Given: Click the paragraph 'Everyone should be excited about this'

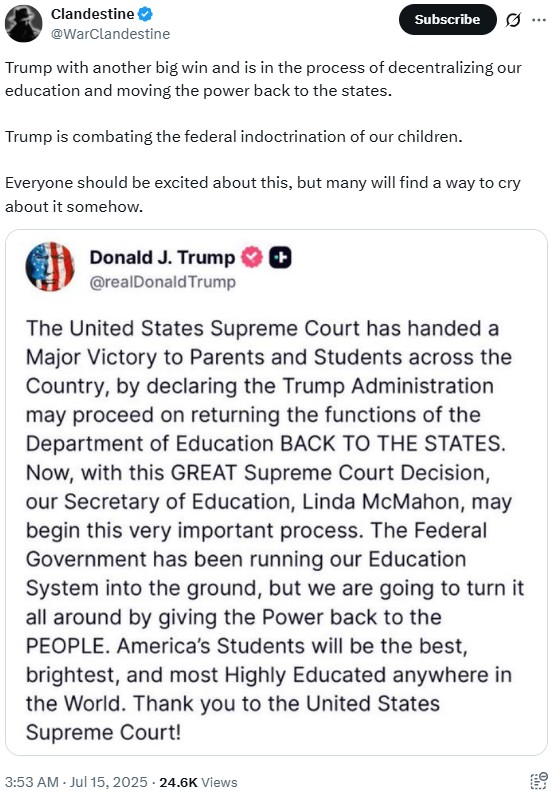Looking at the screenshot, I should pyautogui.click(x=263, y=194).
